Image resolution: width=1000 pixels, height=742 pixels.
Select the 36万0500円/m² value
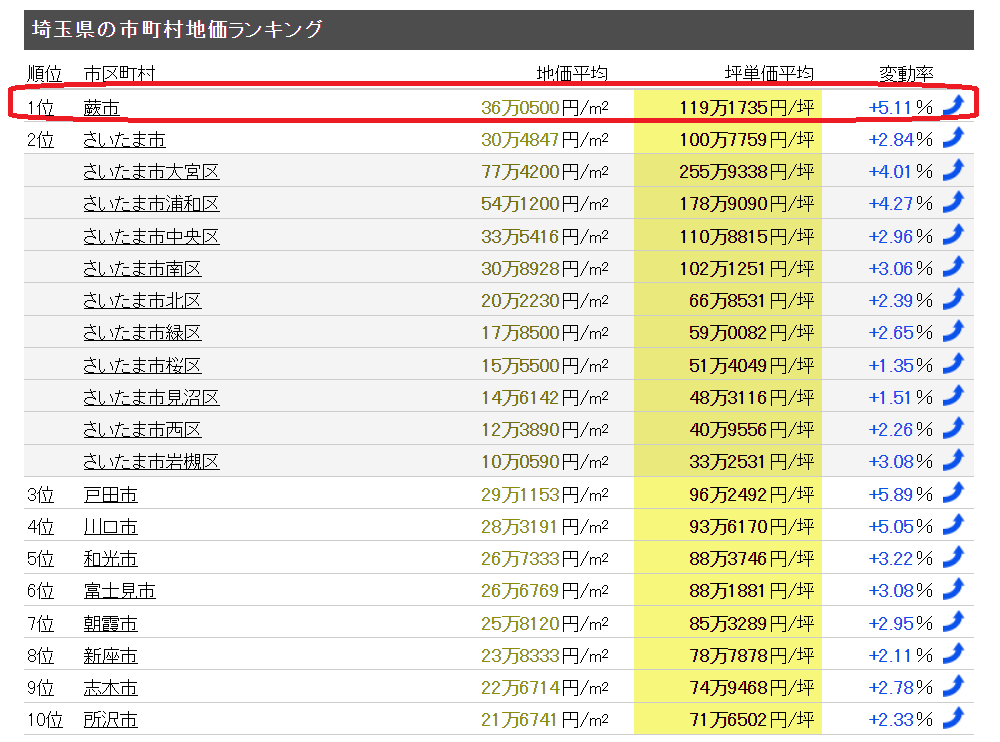545,108
